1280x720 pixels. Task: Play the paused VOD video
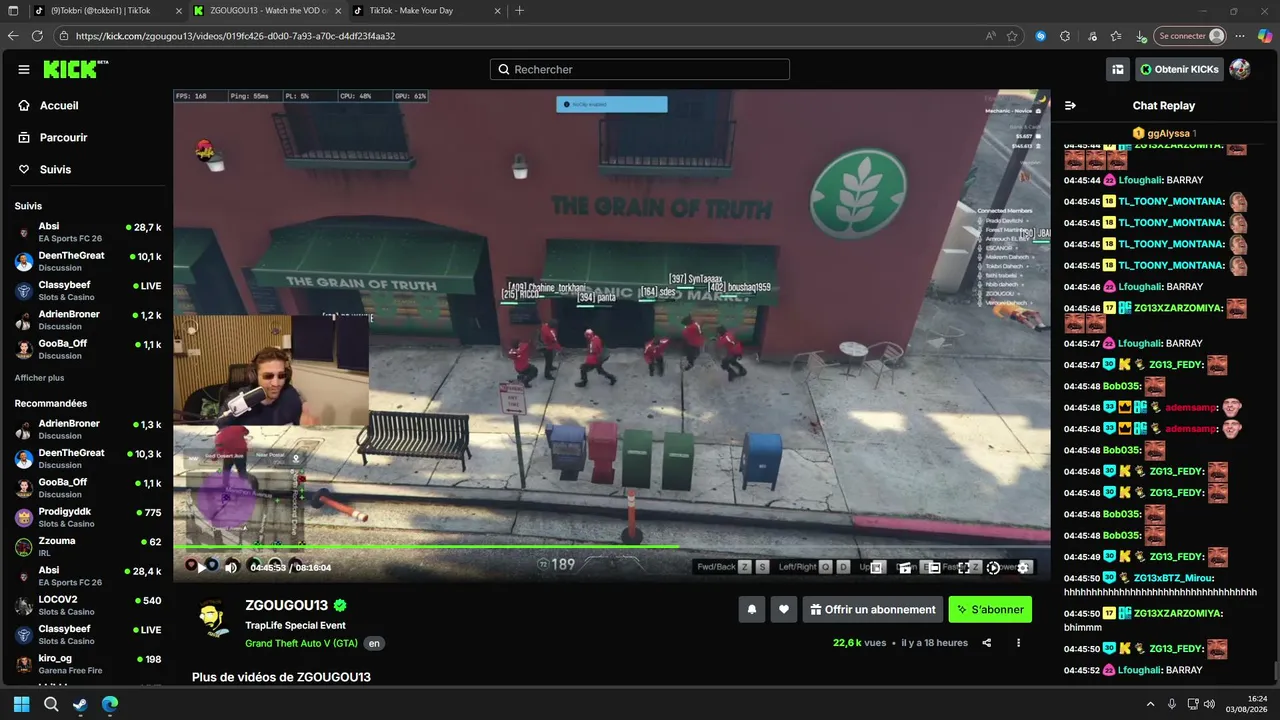[x=200, y=567]
